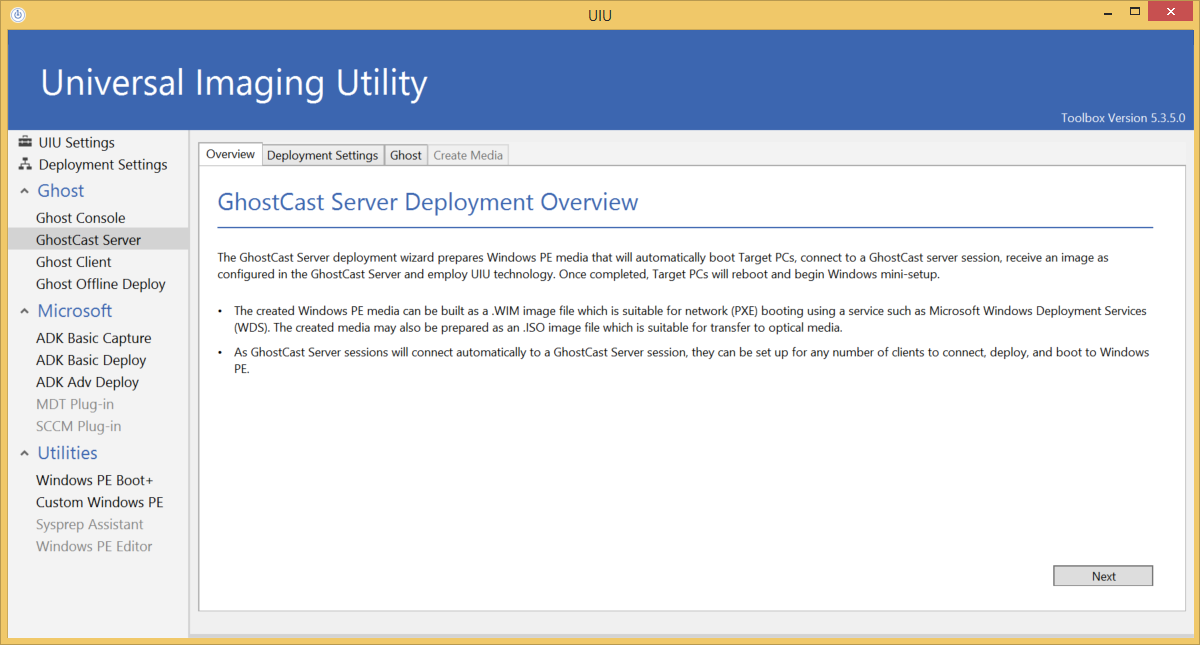This screenshot has height=645, width=1200.
Task: Click the GhostCast Server Deployment Overview heading
Action: click(x=428, y=202)
